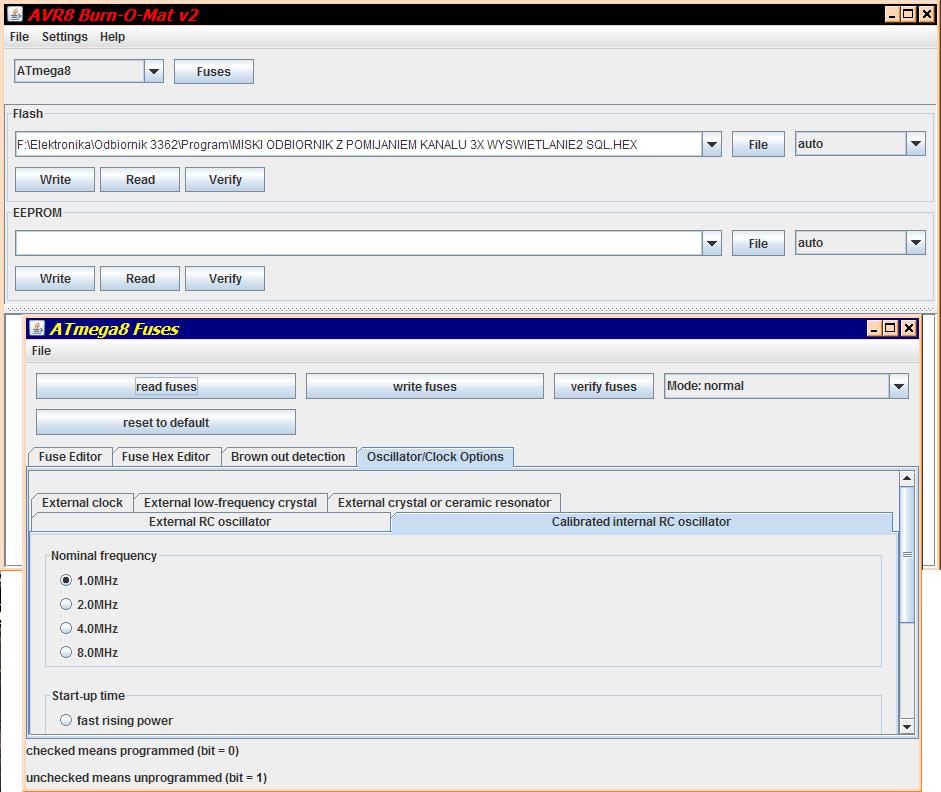The image size is (941, 792).
Task: Switch to the Brown out detection tab
Action: pyautogui.click(x=288, y=457)
